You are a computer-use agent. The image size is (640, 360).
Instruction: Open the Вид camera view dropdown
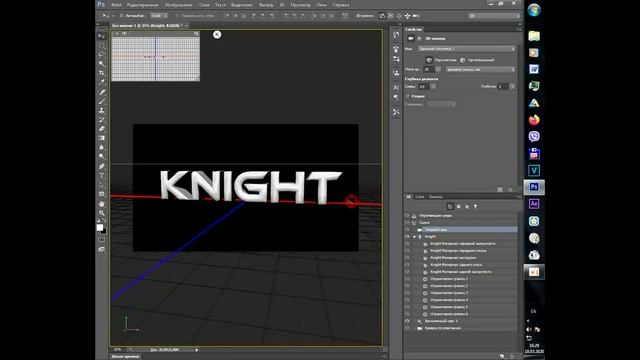tap(466, 49)
